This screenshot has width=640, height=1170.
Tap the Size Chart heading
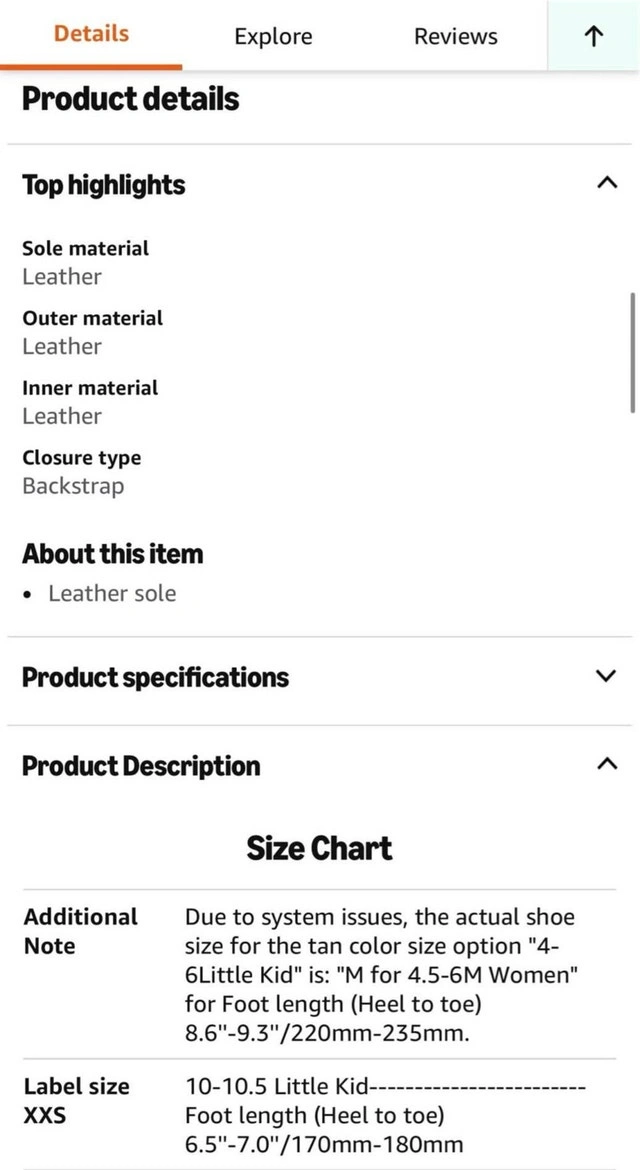click(319, 849)
